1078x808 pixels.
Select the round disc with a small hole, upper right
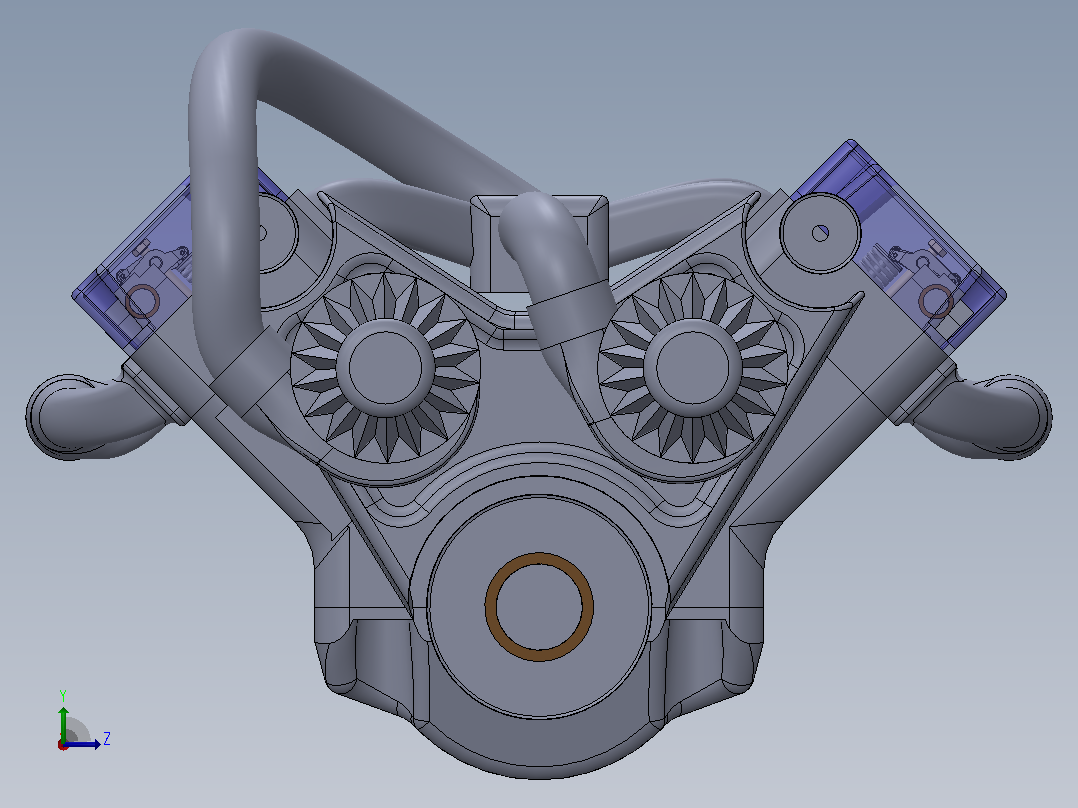point(820,233)
